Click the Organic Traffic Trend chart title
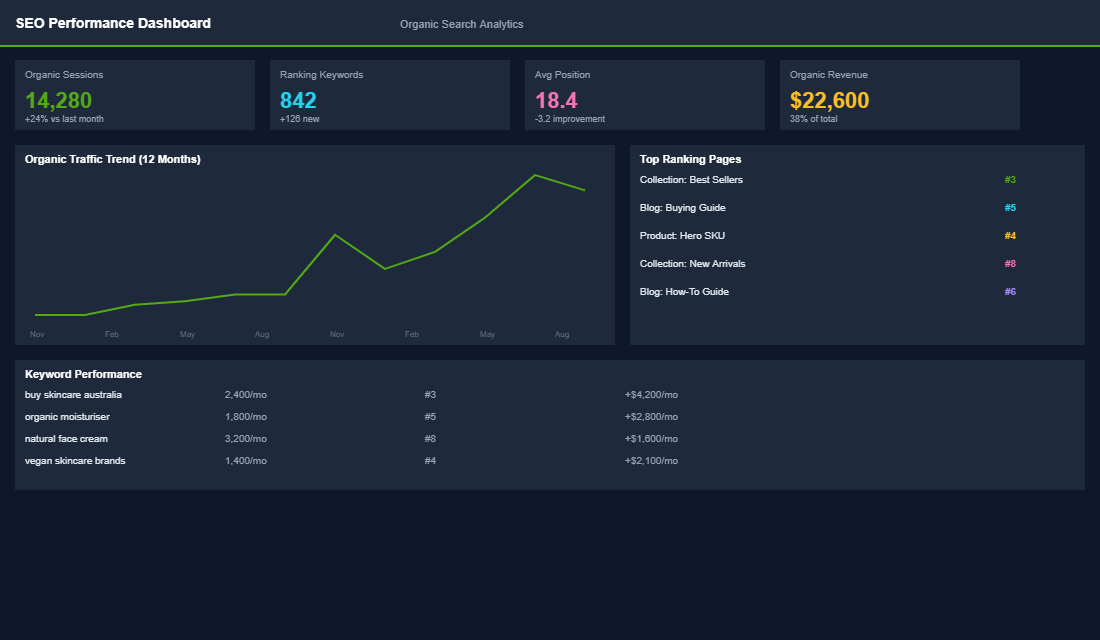This screenshot has height=640, width=1100. click(113, 158)
